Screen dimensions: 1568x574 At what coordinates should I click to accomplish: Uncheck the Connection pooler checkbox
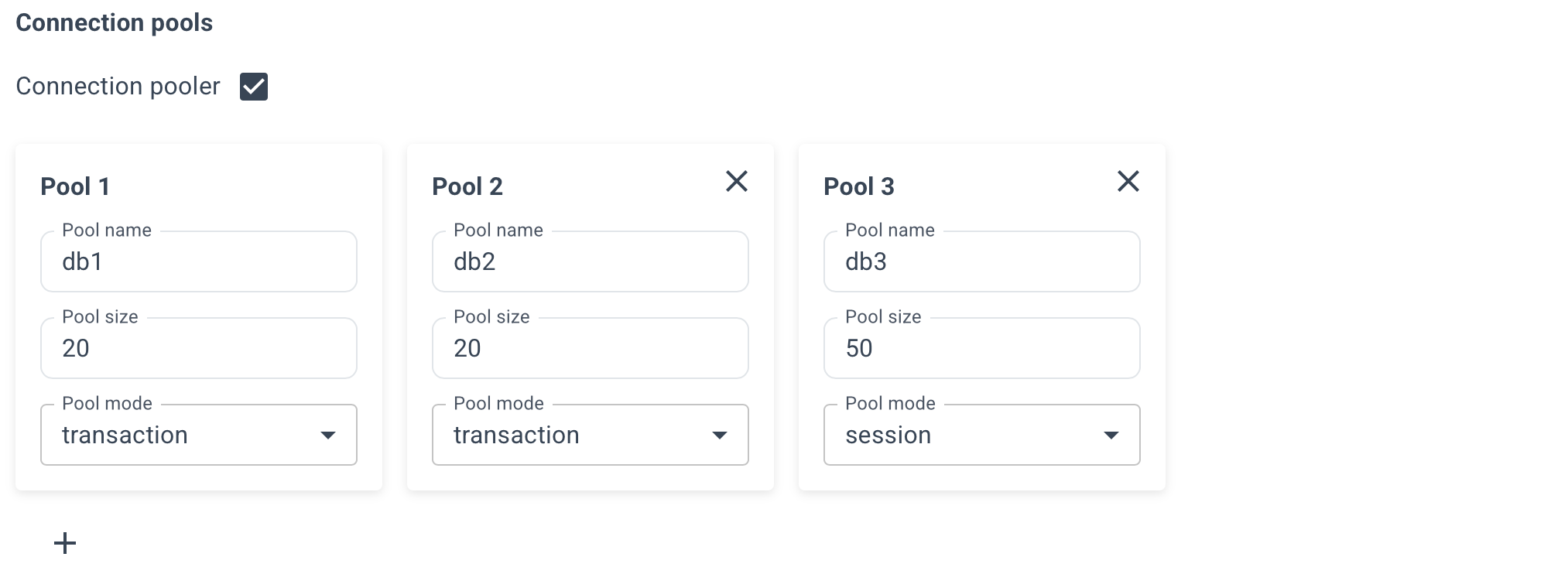click(x=254, y=87)
